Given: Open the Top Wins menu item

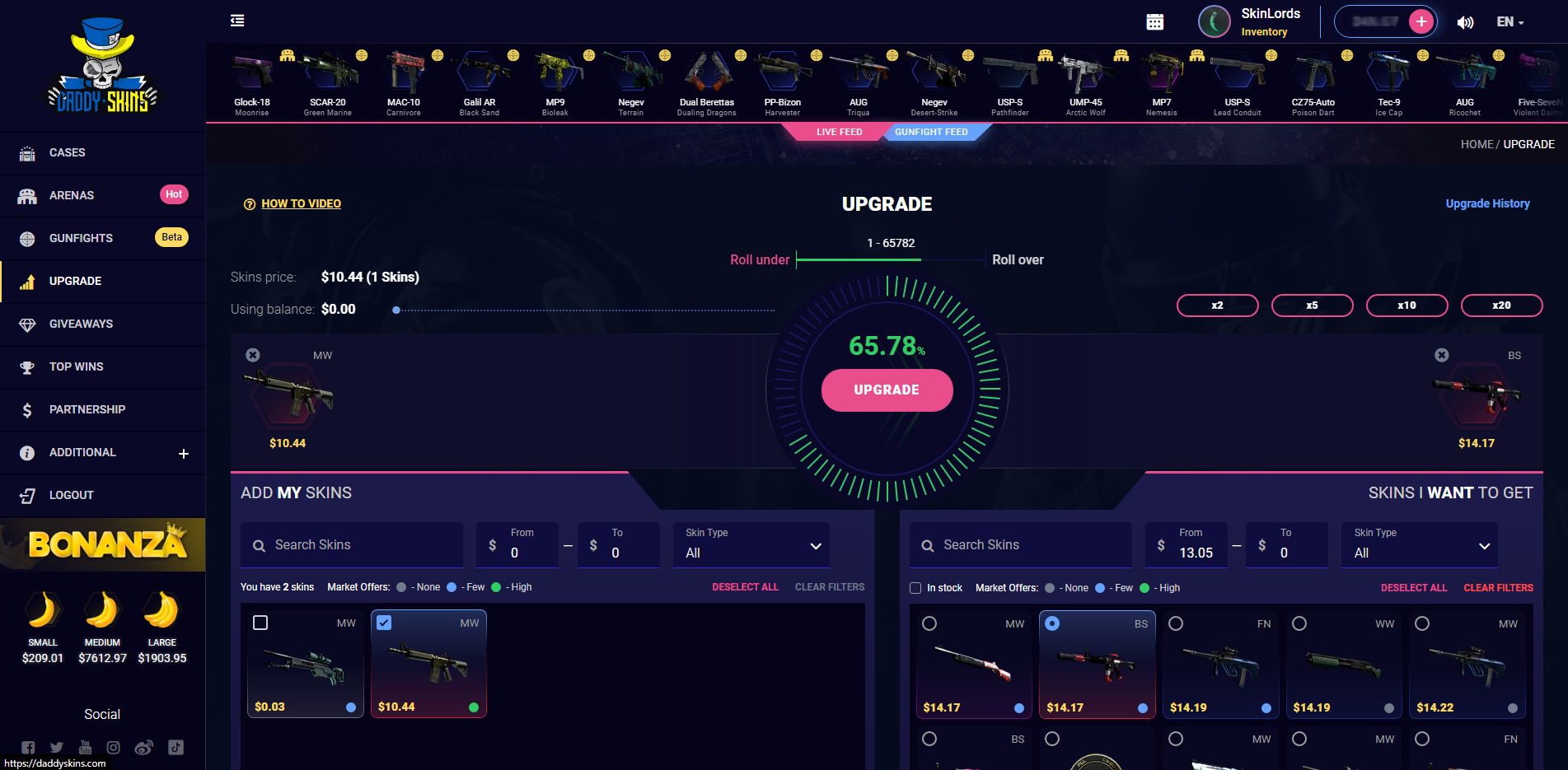Looking at the screenshot, I should point(102,366).
